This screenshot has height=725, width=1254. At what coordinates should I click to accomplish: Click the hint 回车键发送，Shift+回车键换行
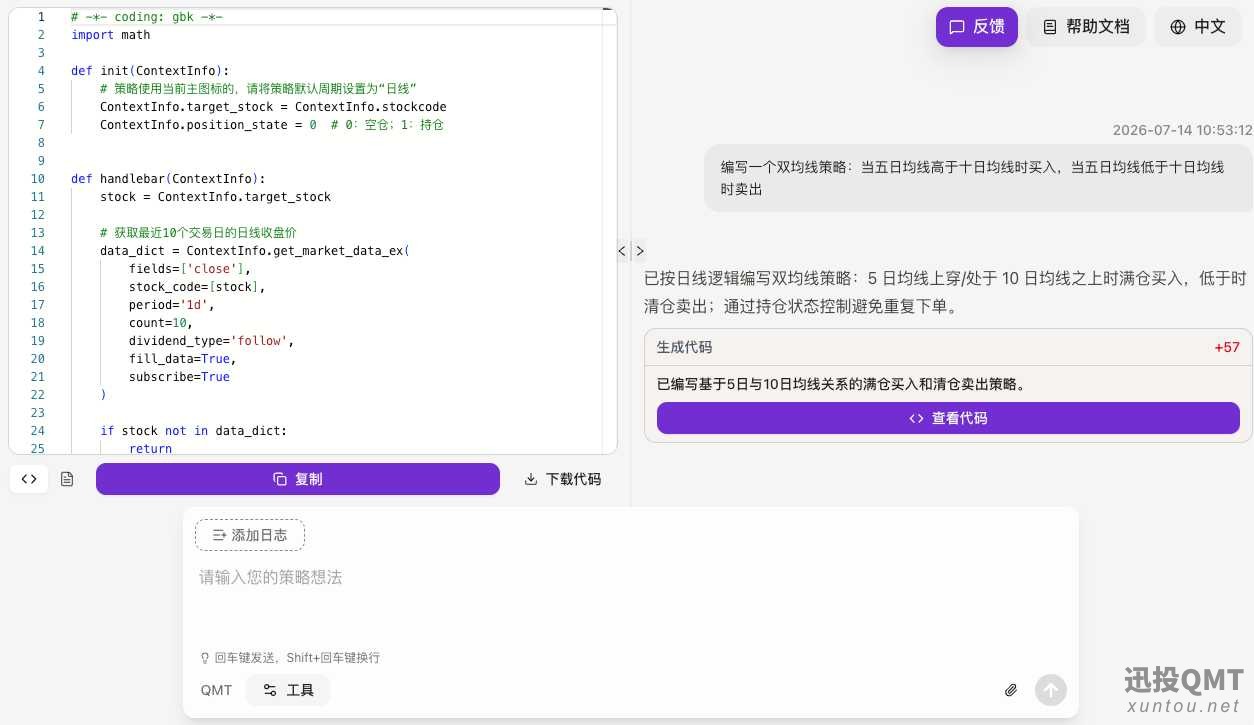[x=297, y=658]
